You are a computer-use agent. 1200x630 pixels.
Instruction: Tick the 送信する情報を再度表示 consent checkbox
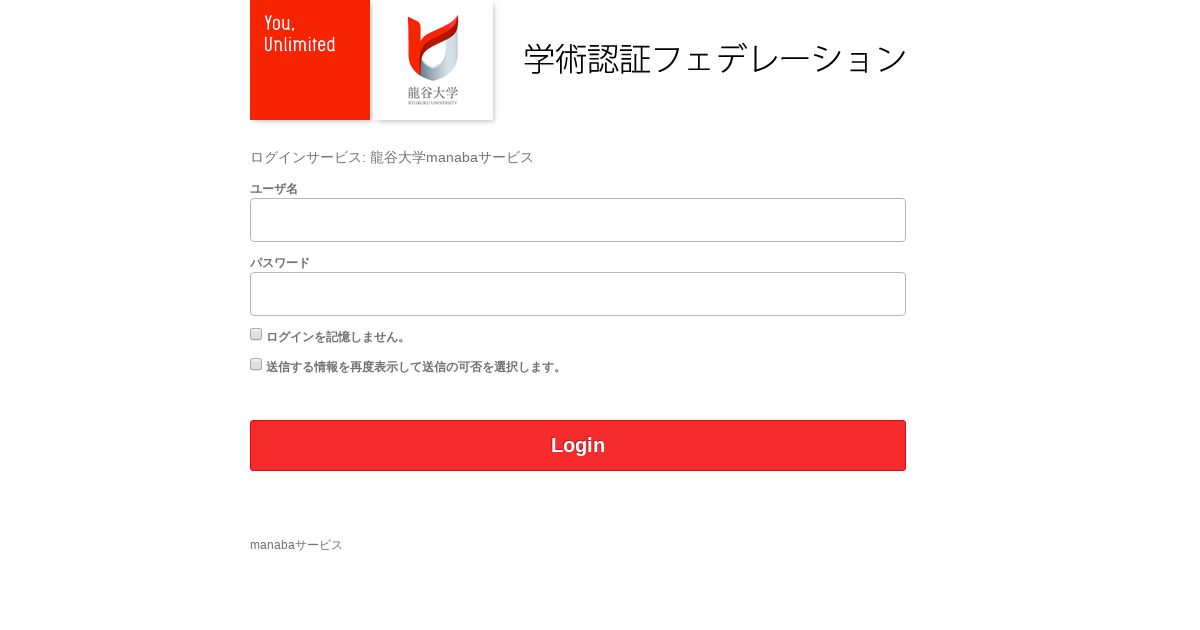point(256,364)
